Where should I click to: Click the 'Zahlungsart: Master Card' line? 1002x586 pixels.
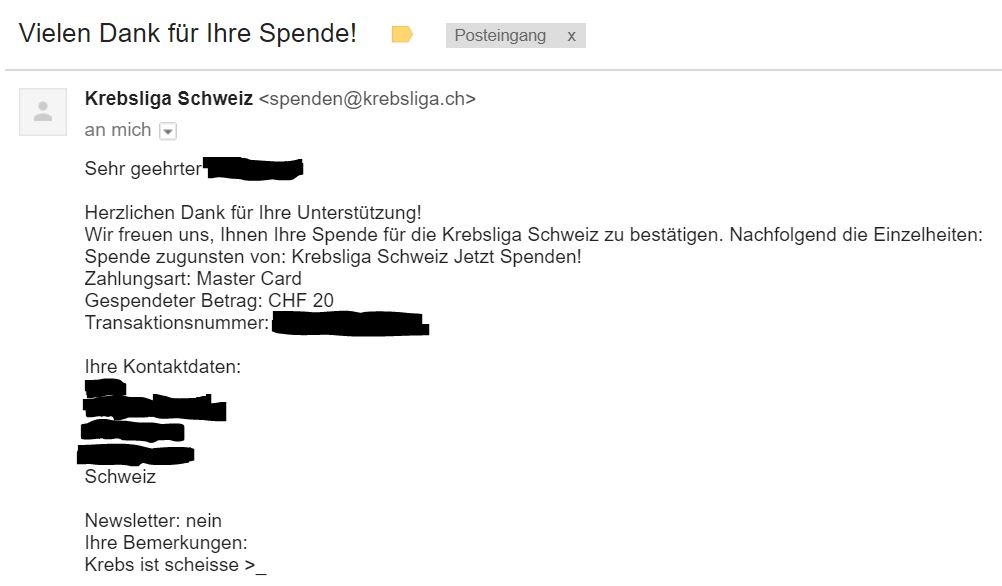tap(193, 279)
